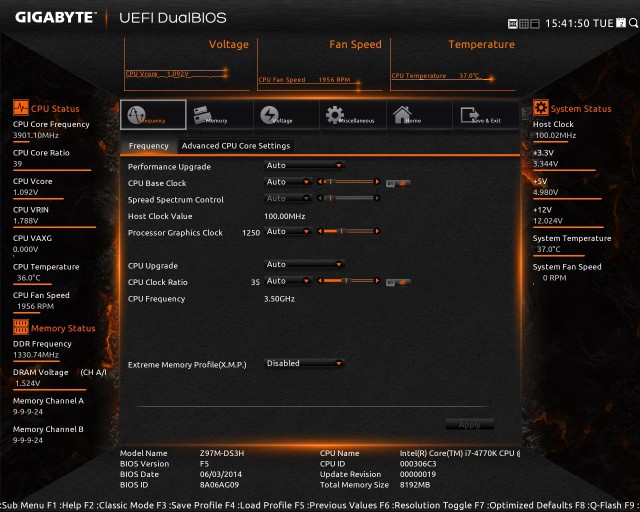Toggle the CPU Base Clock on/off switch

[x=398, y=183]
